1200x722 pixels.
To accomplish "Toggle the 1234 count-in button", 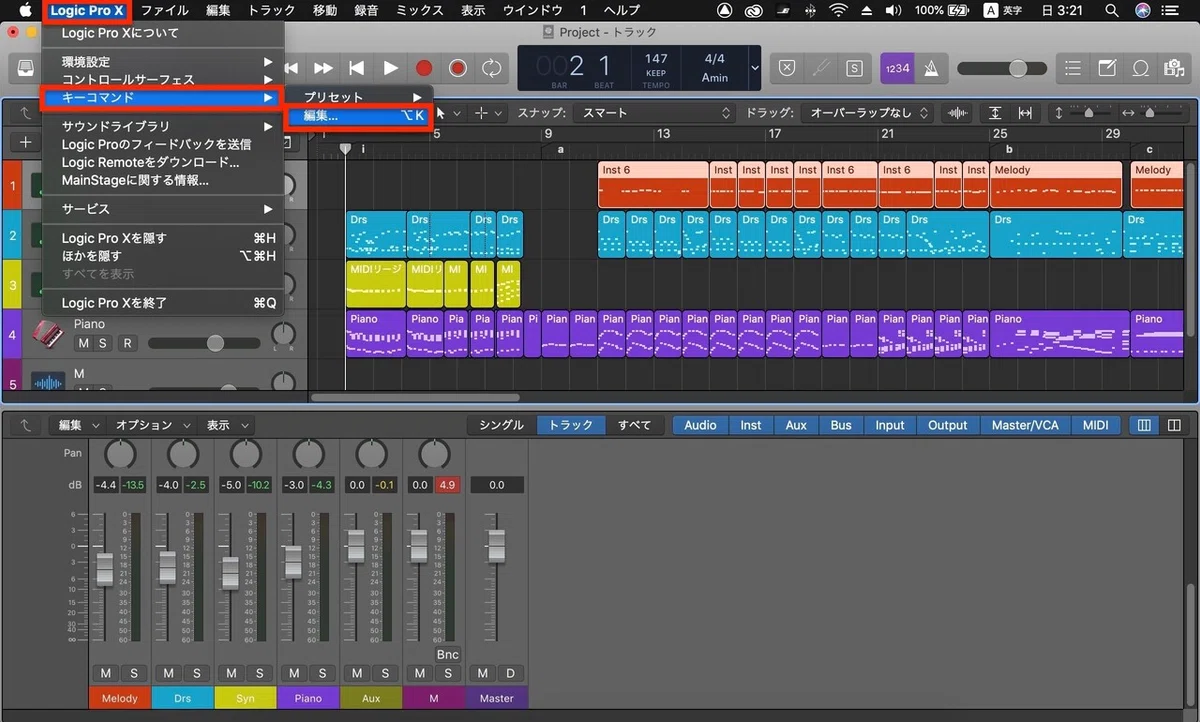I will (896, 68).
